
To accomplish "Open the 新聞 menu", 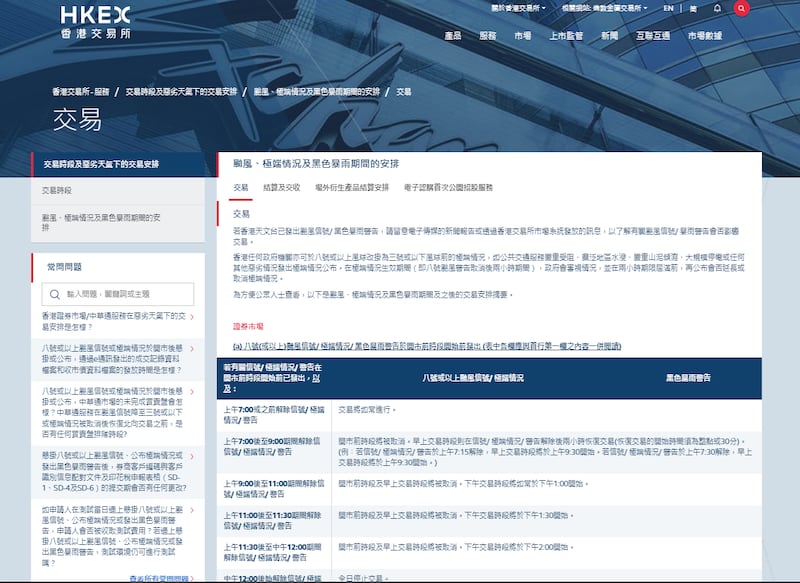I will click(x=609, y=36).
